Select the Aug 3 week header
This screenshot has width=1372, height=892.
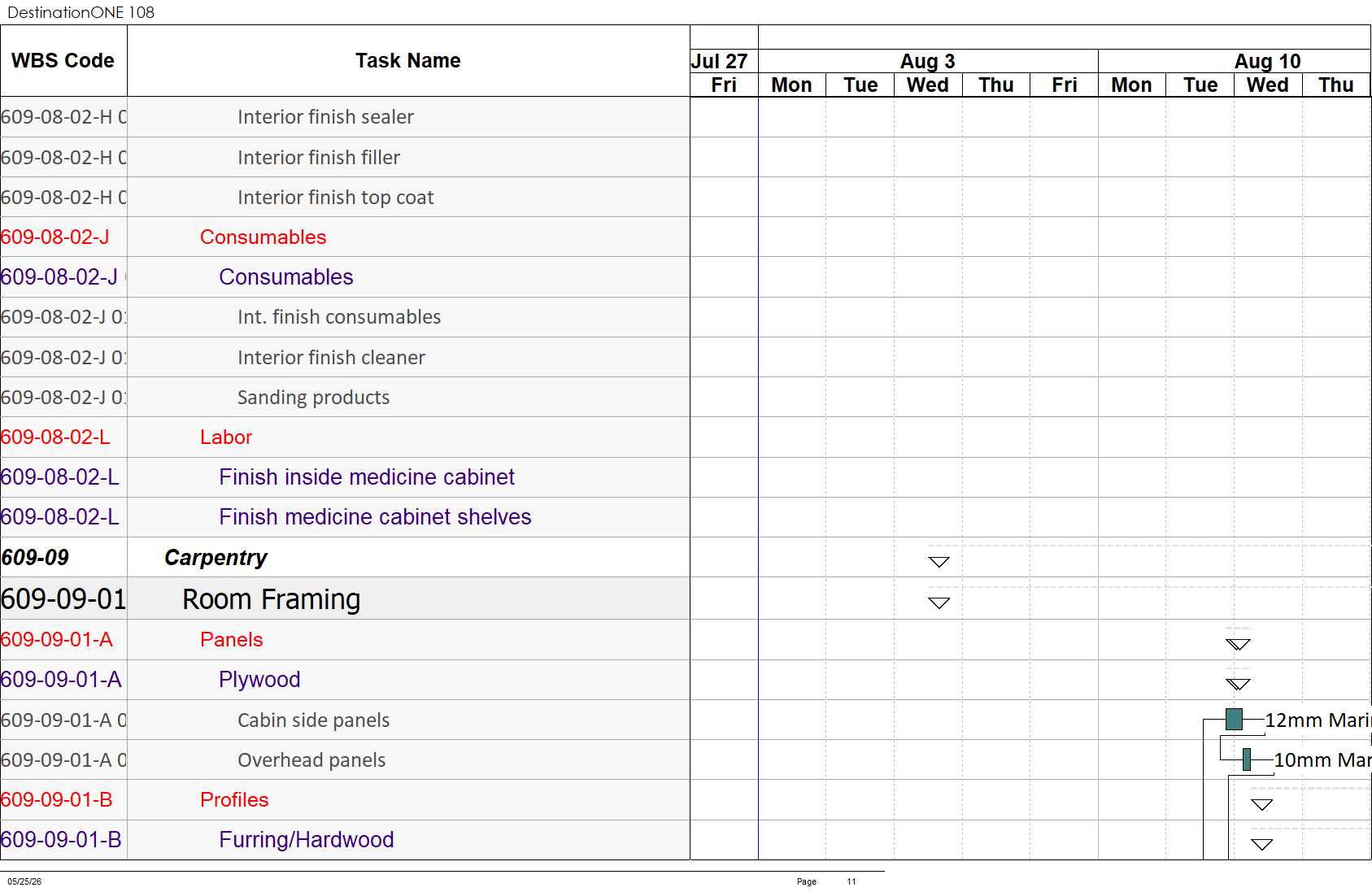tap(928, 61)
